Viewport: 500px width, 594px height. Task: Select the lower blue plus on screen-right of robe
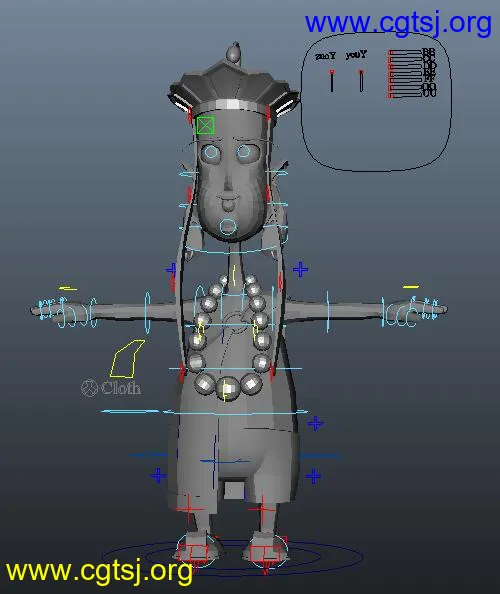click(313, 476)
